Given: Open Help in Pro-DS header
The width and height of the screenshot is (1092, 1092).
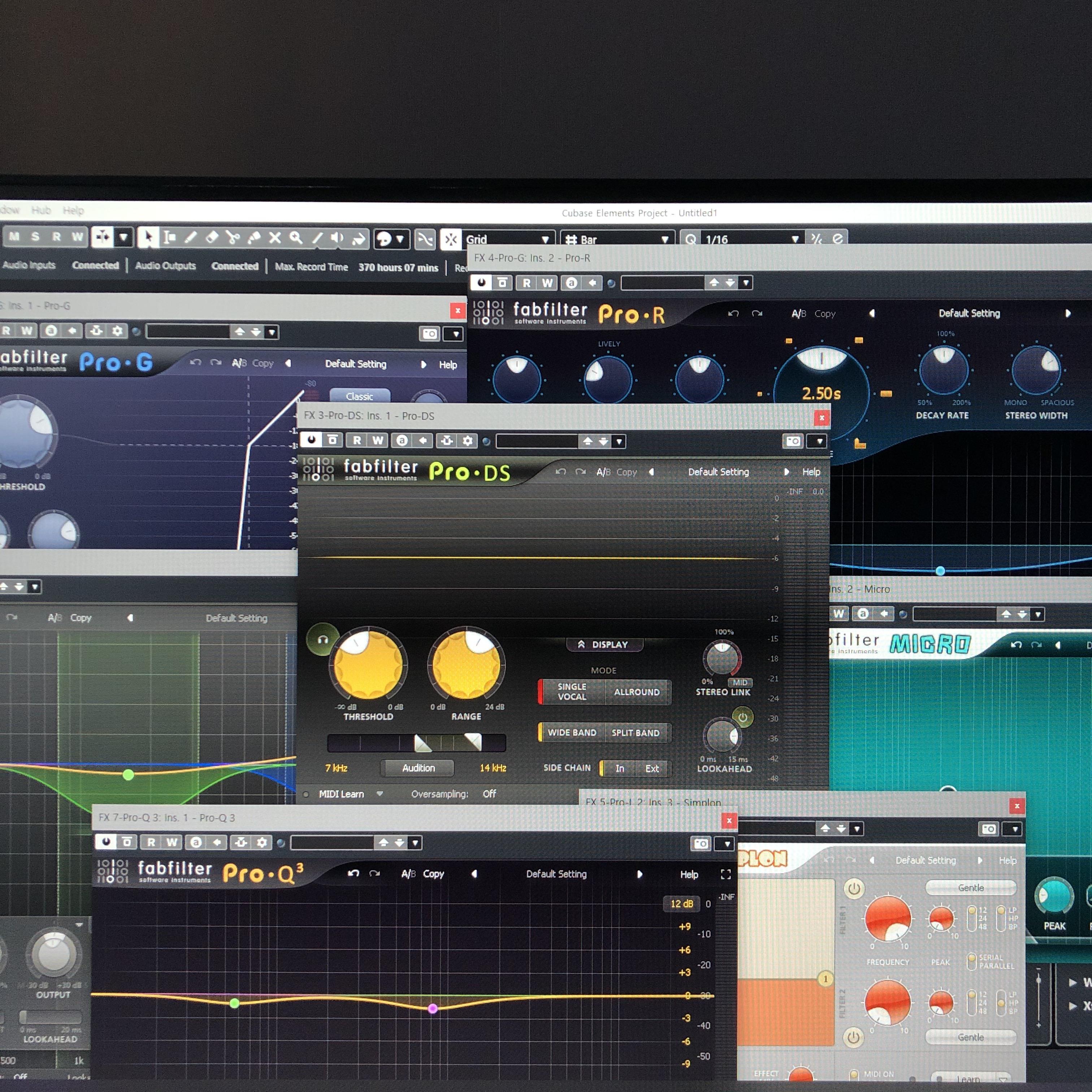Looking at the screenshot, I should 811,471.
